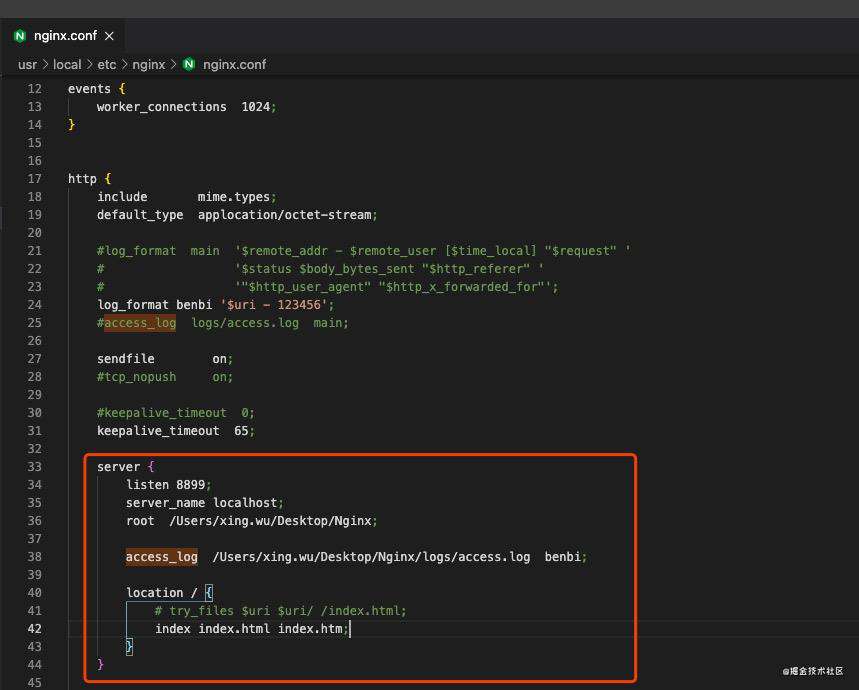Click the 'server' block keyword
This screenshot has width=859, height=690.
pos(118,467)
